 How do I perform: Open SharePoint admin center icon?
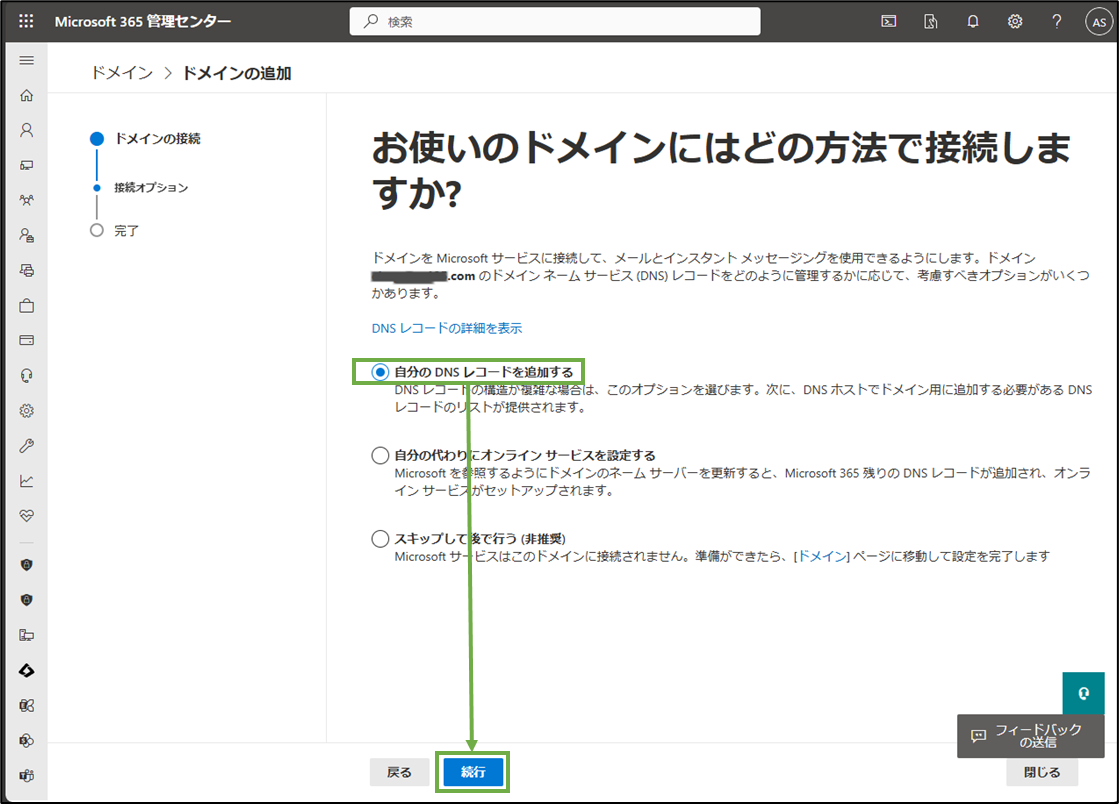(x=26, y=741)
